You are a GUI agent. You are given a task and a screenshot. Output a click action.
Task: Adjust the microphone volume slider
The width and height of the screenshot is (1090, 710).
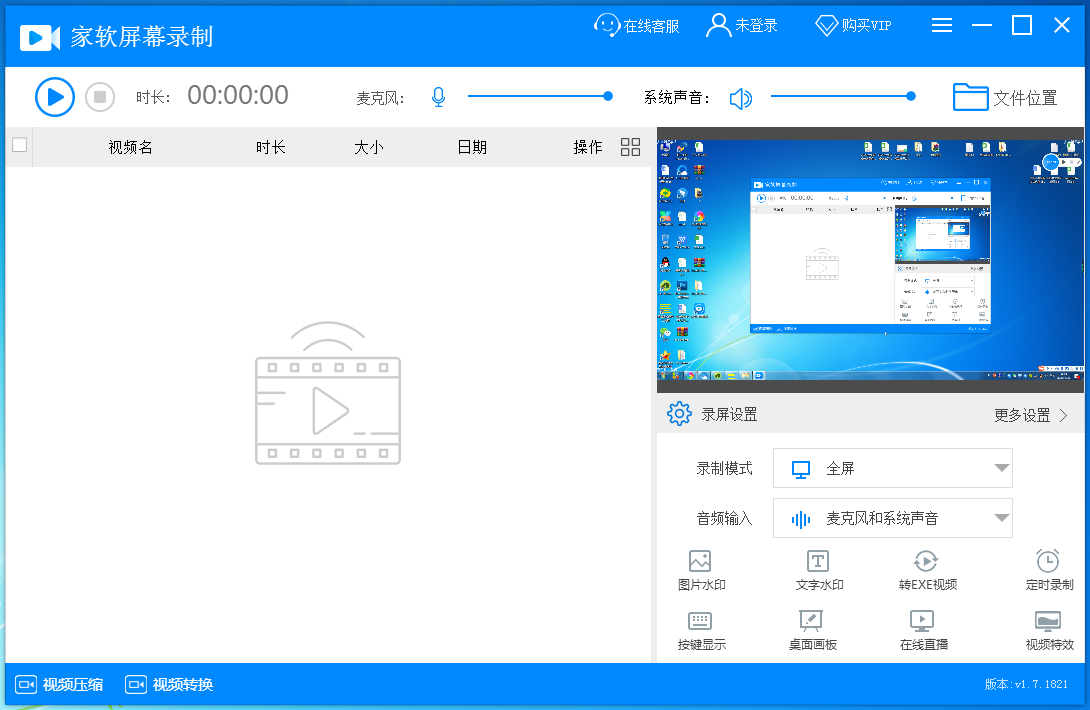pos(540,97)
